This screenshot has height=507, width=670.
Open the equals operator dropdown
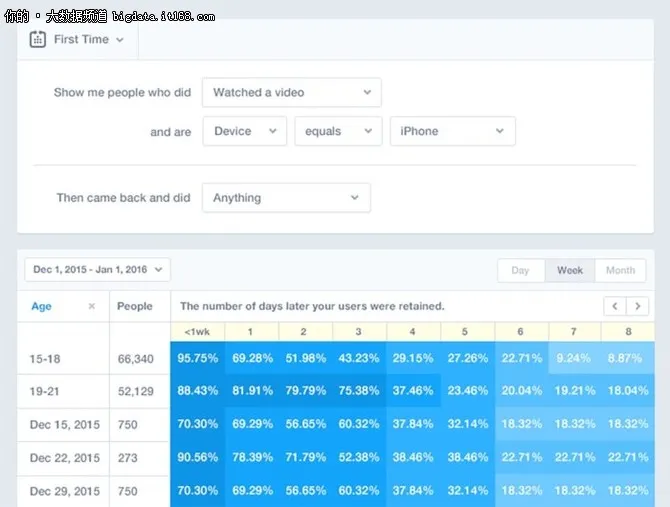coord(338,131)
